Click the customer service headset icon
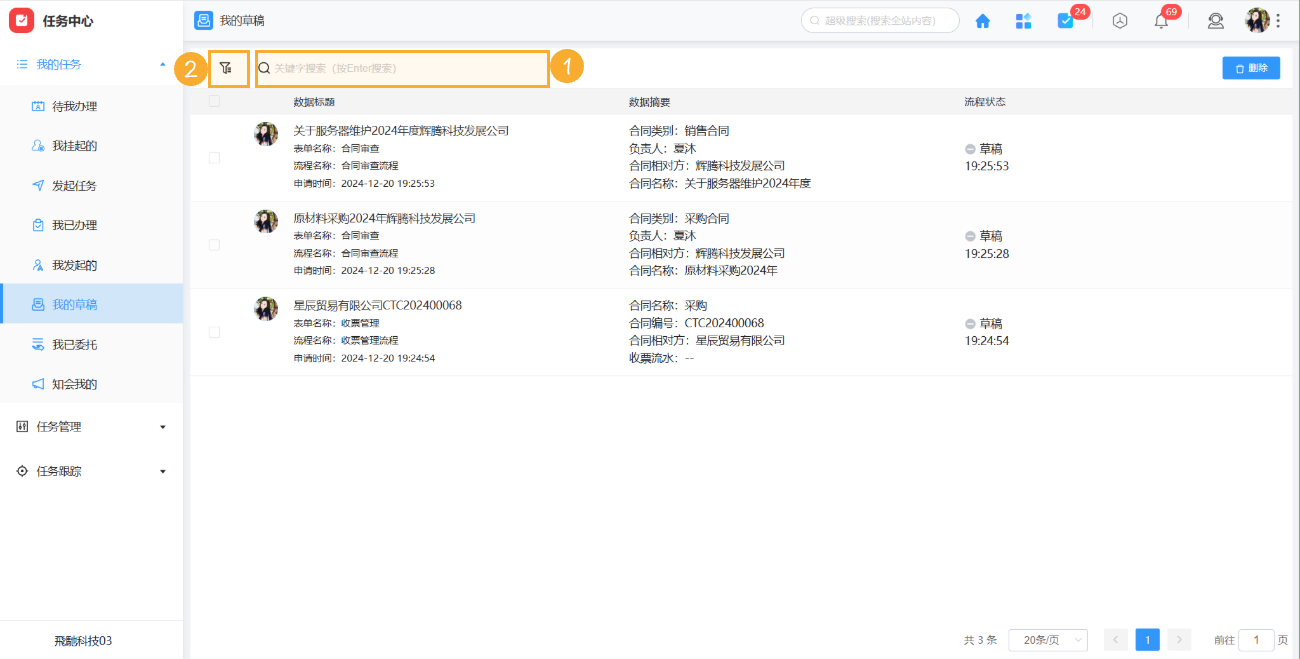1300x659 pixels. point(1216,20)
